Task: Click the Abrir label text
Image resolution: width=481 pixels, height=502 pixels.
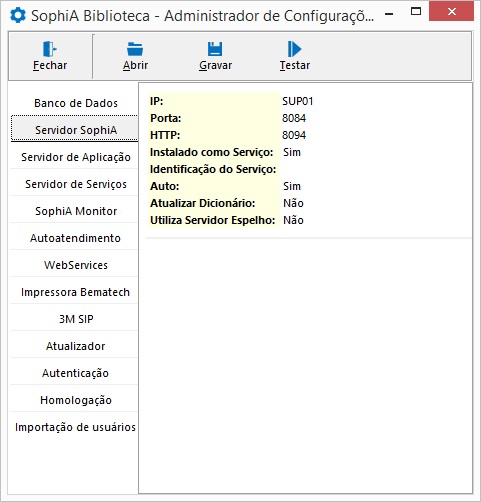Action: tap(135, 65)
